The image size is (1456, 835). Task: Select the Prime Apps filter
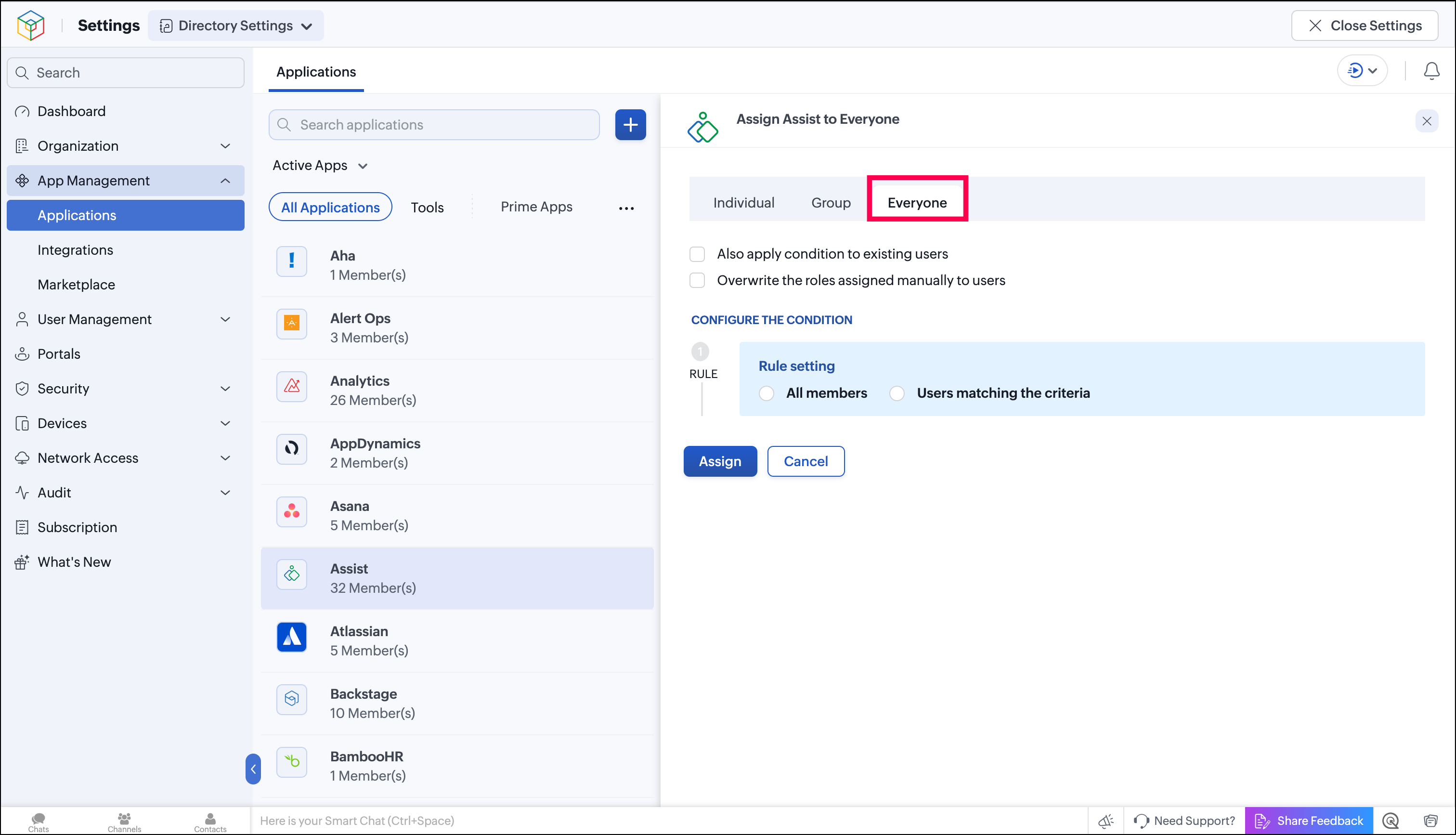point(536,207)
